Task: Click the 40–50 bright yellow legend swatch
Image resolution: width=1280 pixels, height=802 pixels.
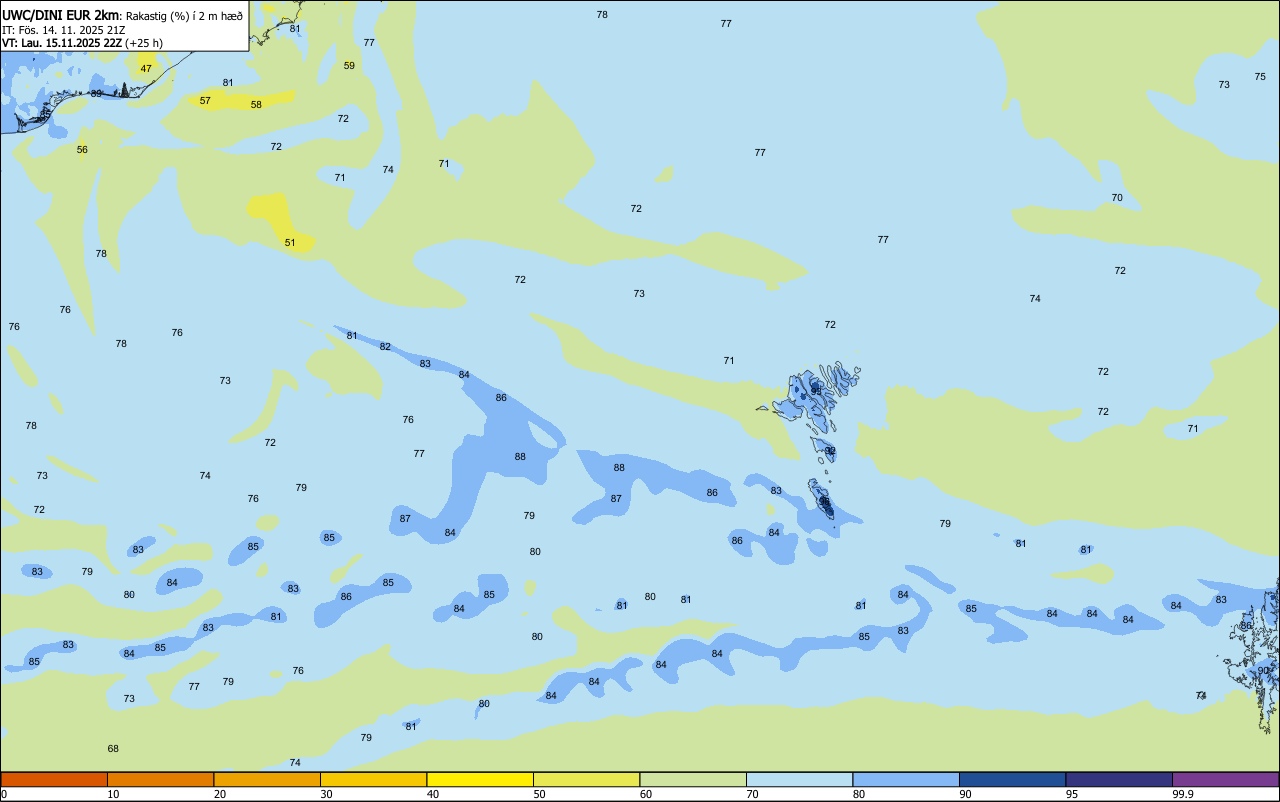Action: (x=480, y=779)
